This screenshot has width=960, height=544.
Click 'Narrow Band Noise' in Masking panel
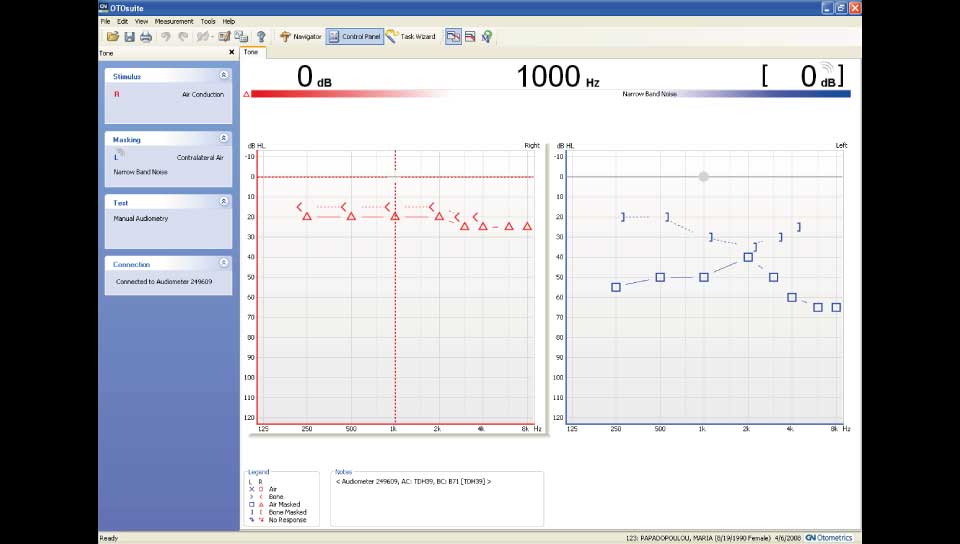pyautogui.click(x=140, y=172)
